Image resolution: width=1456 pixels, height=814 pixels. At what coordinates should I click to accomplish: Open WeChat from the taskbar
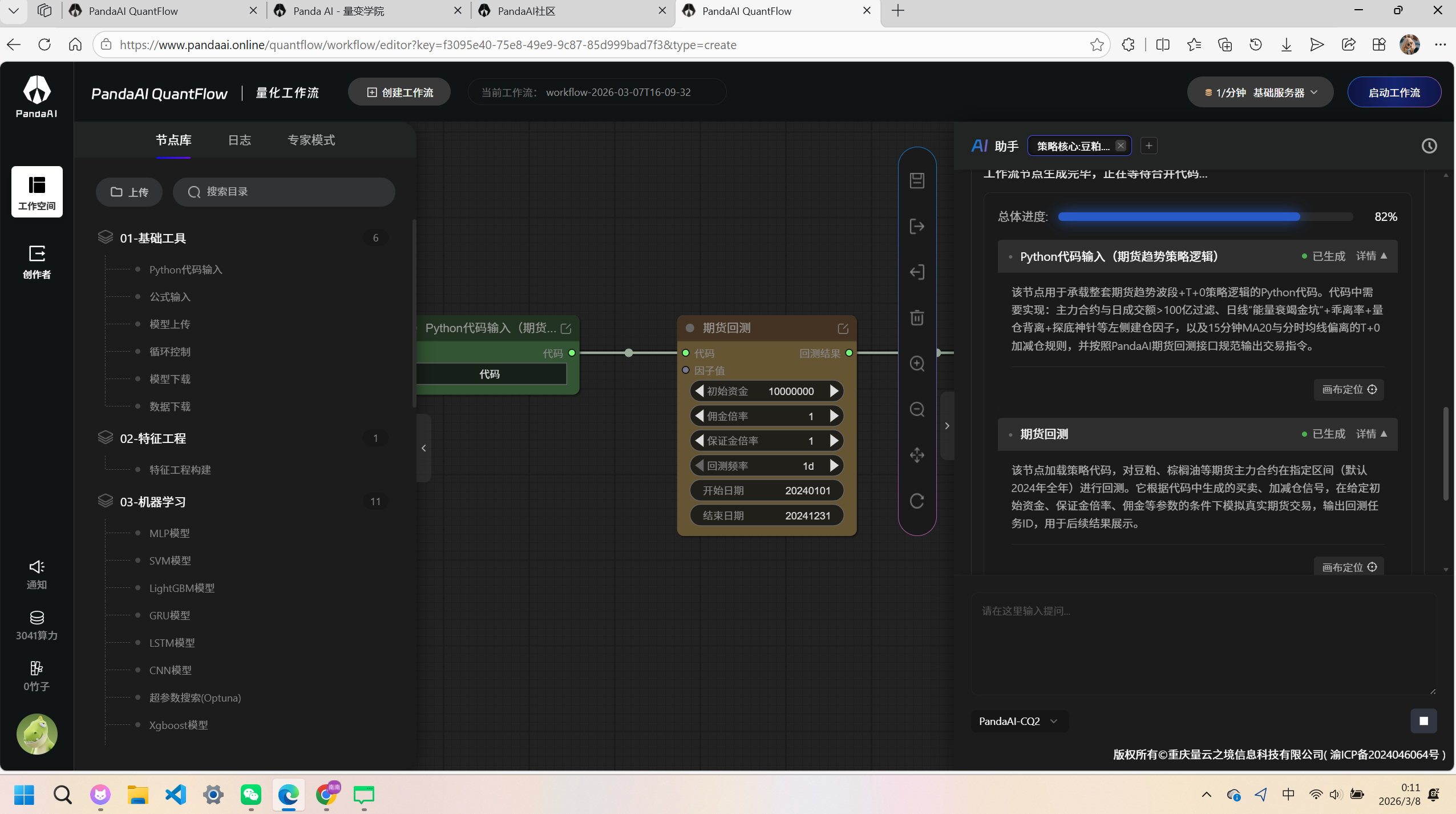251,795
